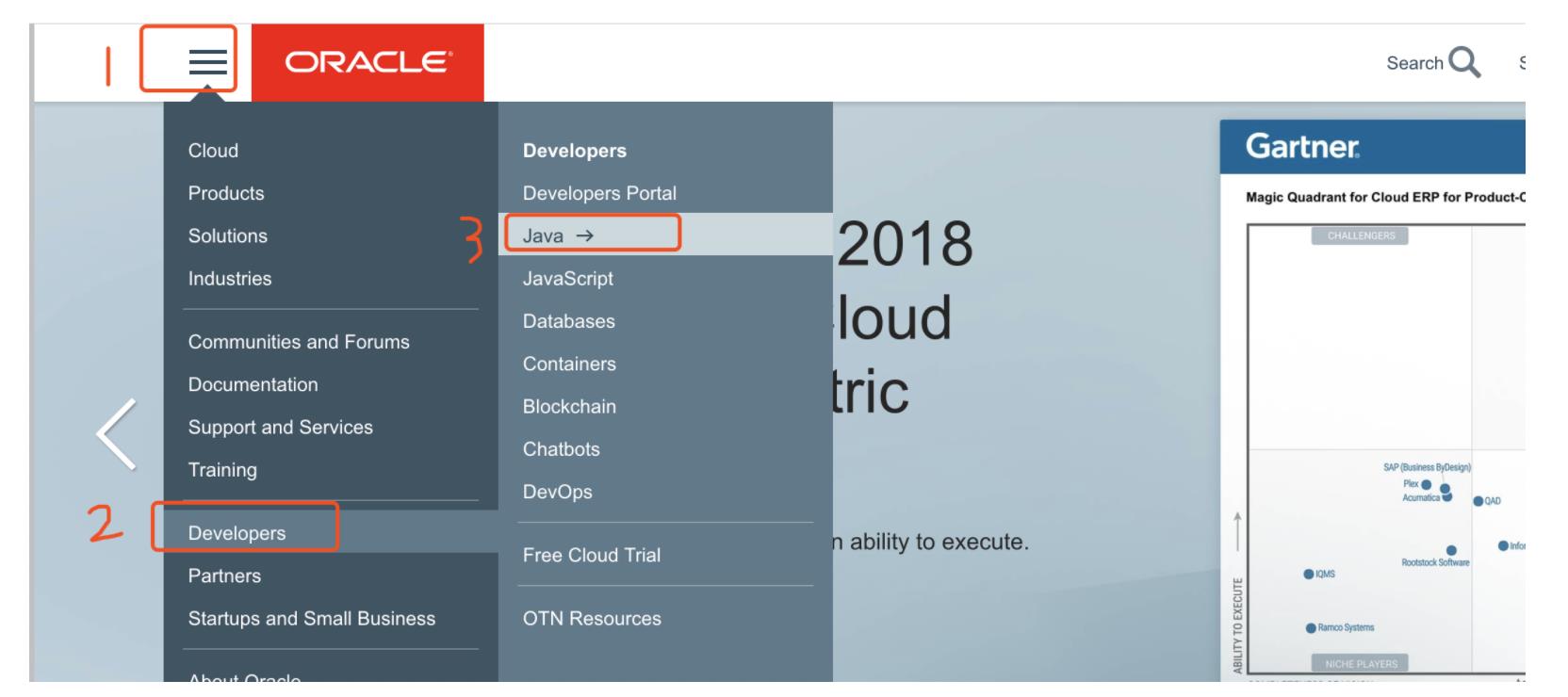
Task: Select Training in the menu
Action: tap(222, 470)
